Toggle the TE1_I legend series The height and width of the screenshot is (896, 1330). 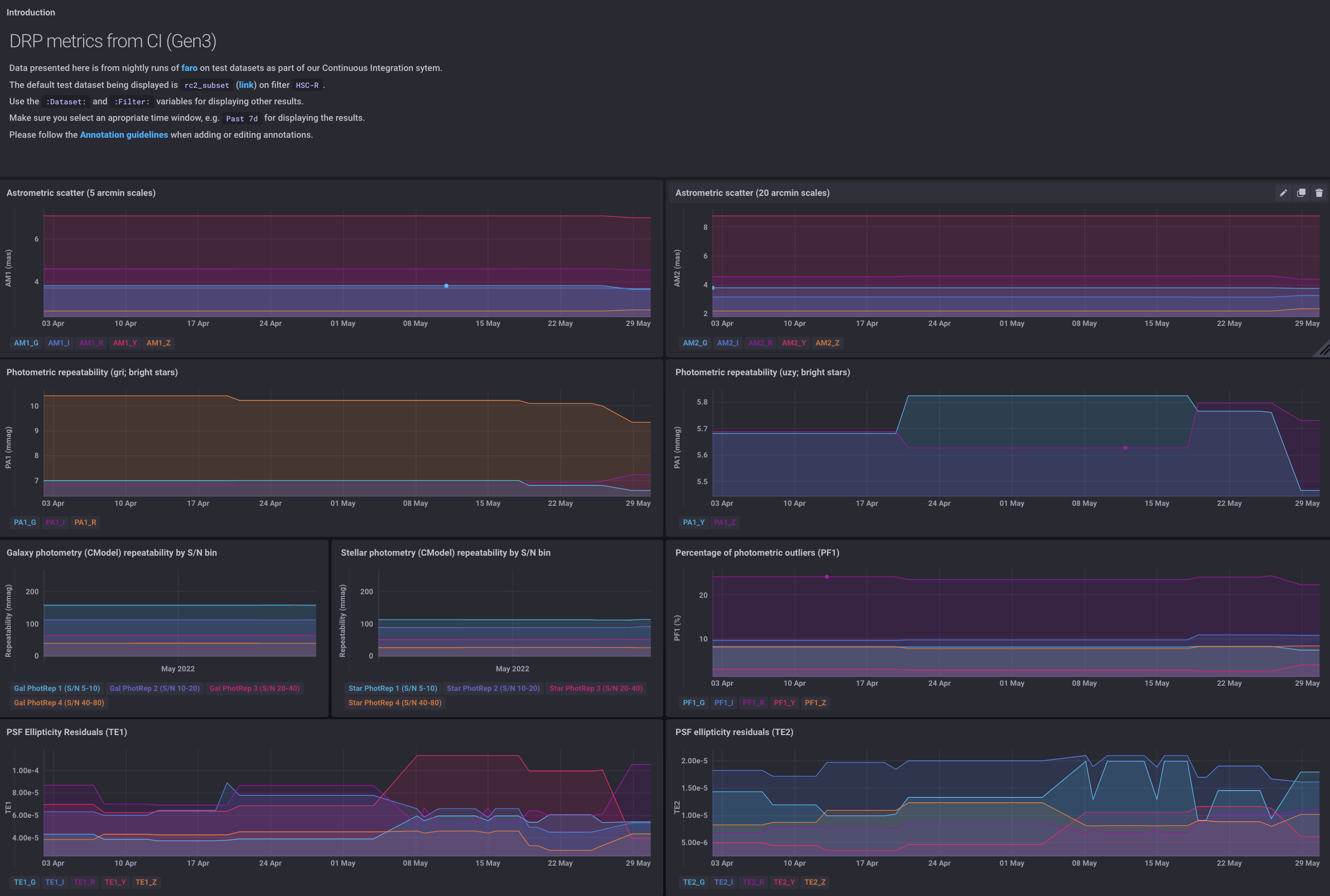click(x=55, y=882)
